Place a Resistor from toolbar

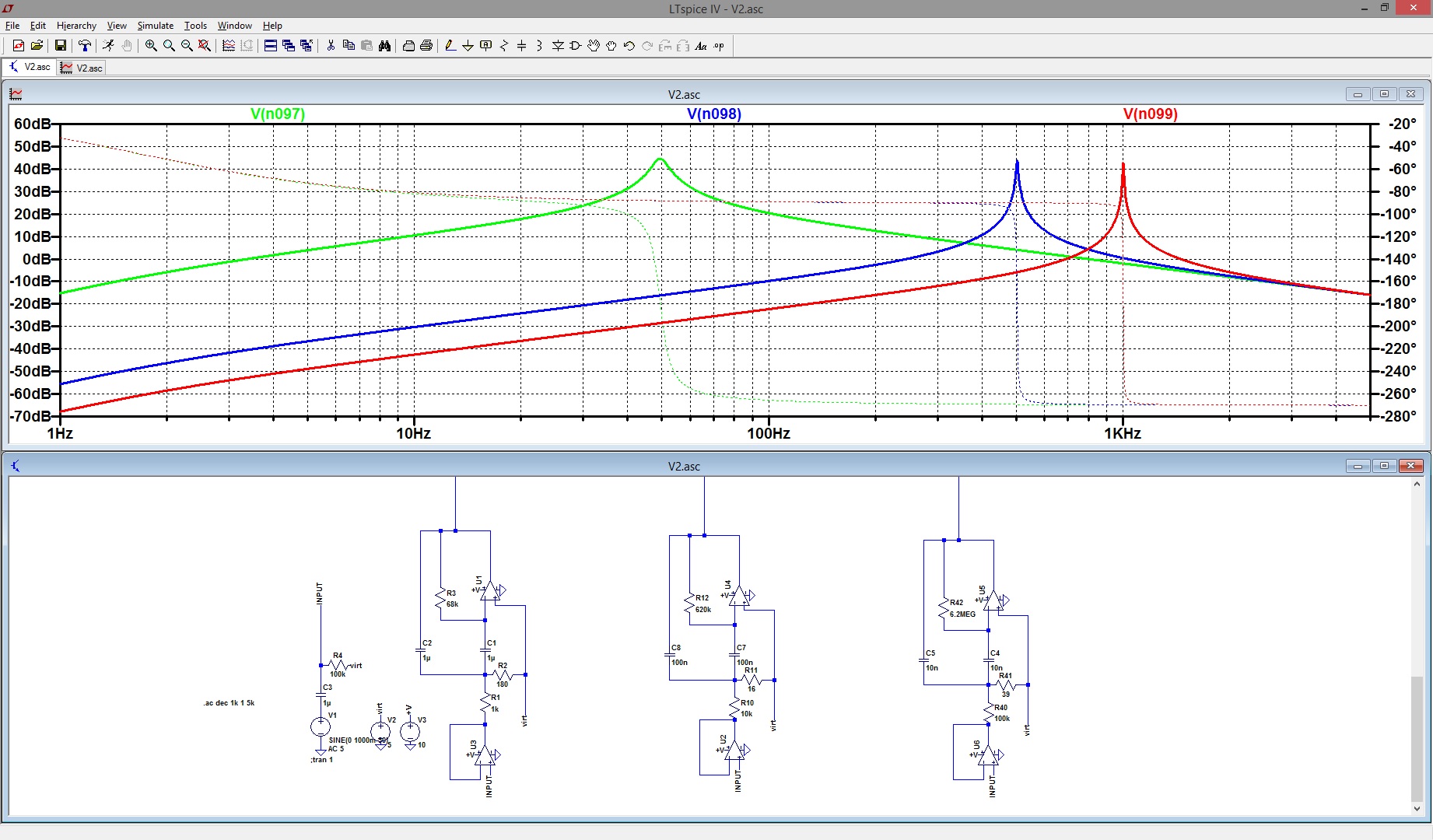504,46
